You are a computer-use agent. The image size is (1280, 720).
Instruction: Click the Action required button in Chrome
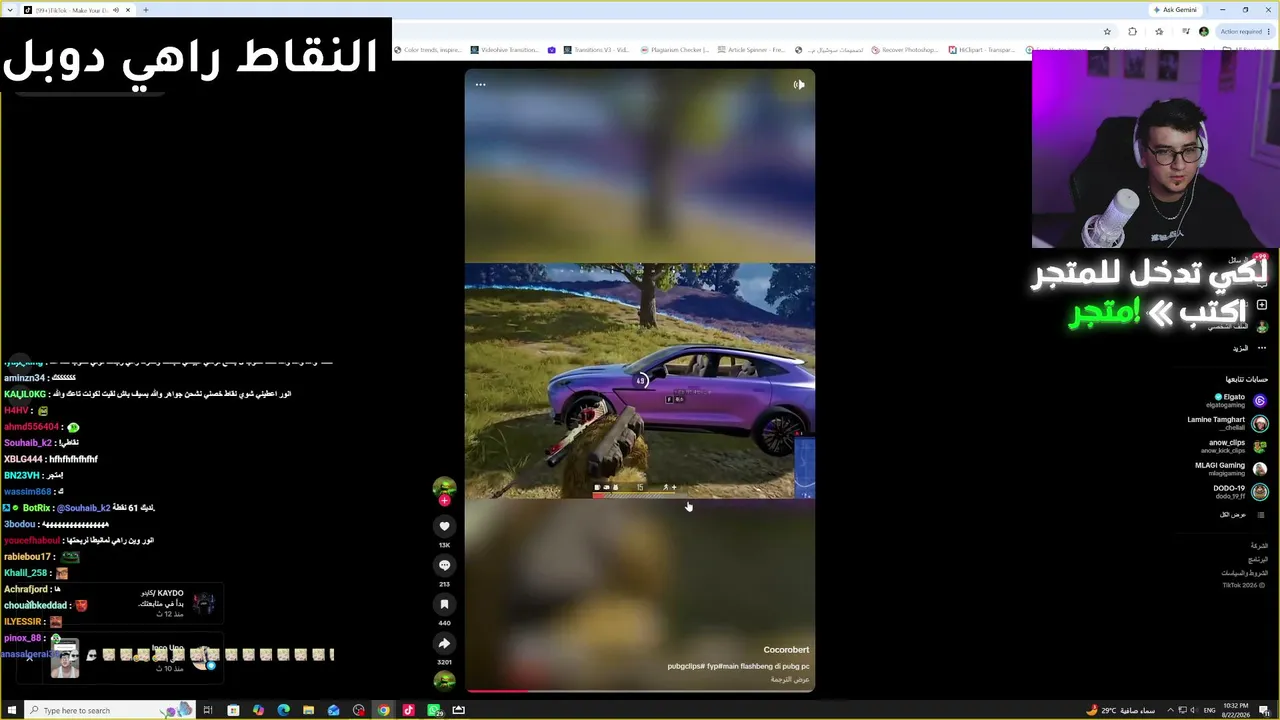(x=1243, y=32)
